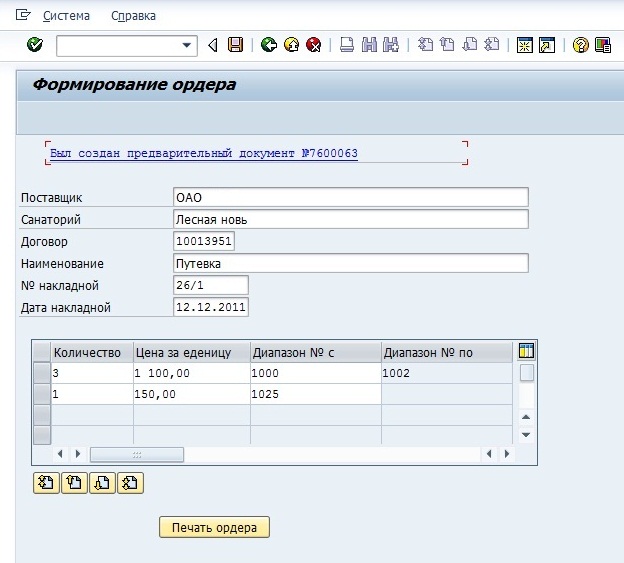Open the command field dropdown arrow
The image size is (624, 563).
coord(186,45)
